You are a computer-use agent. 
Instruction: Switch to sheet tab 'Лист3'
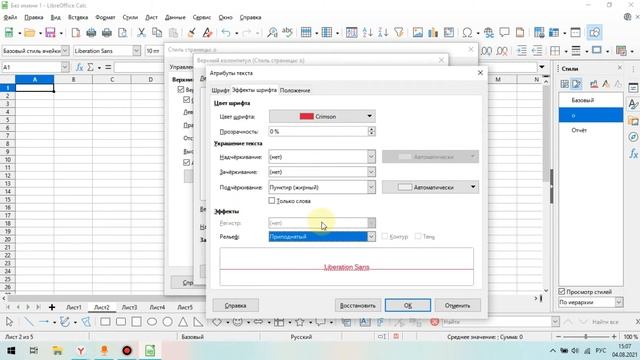[x=129, y=307]
